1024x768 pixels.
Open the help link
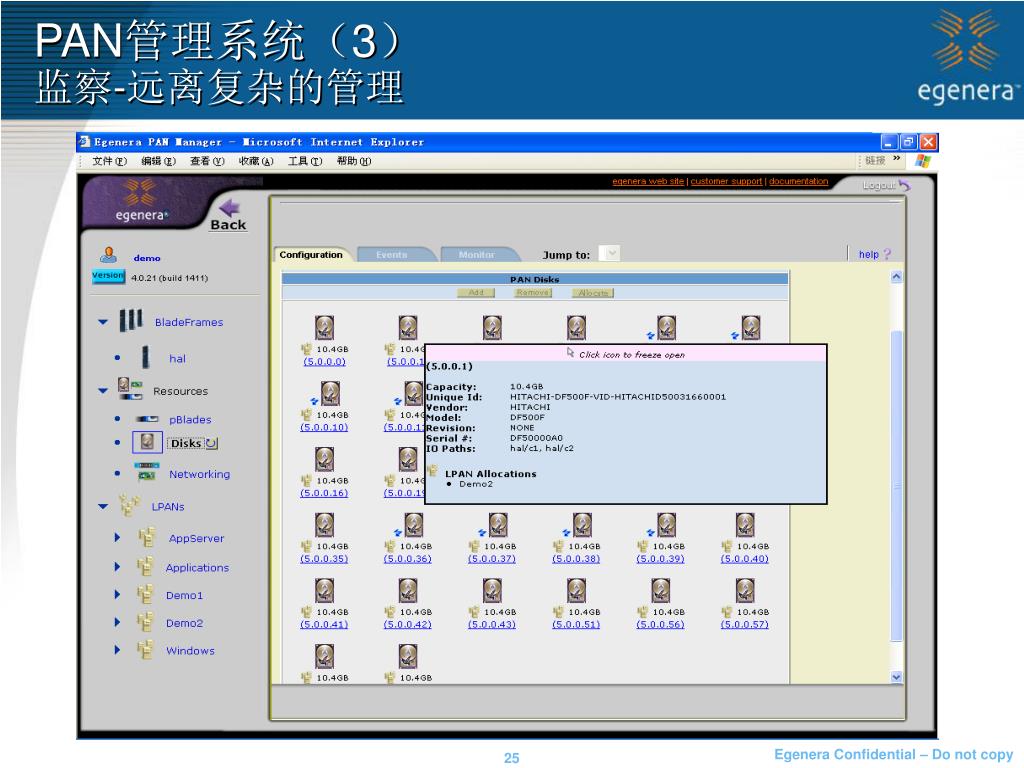[x=869, y=254]
